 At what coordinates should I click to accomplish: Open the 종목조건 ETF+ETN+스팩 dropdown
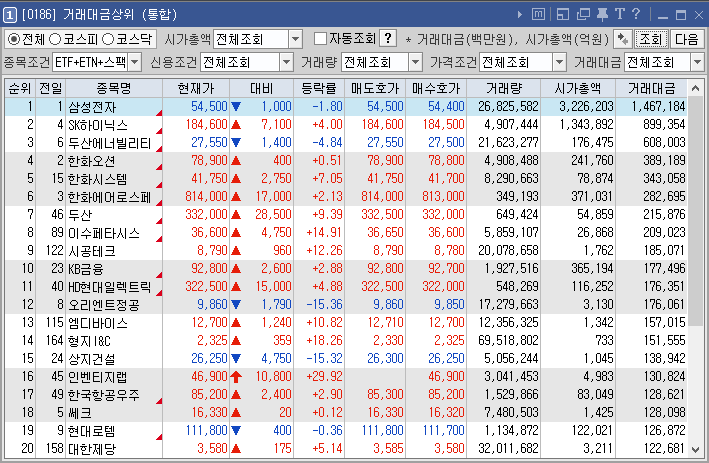click(134, 62)
